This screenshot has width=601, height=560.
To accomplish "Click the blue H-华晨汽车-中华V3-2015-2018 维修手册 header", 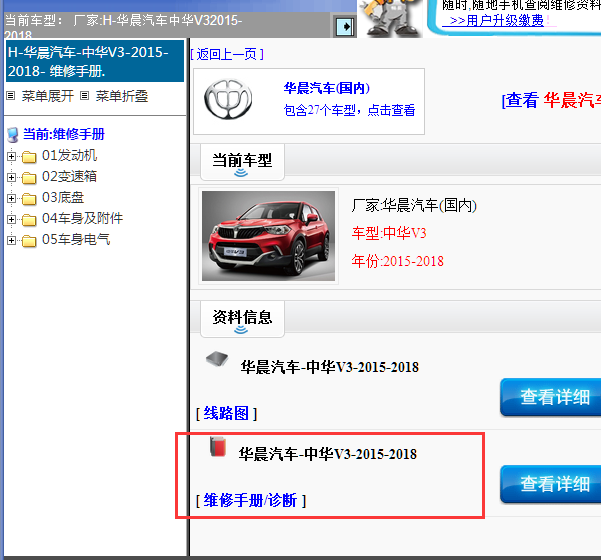I will pos(95,62).
